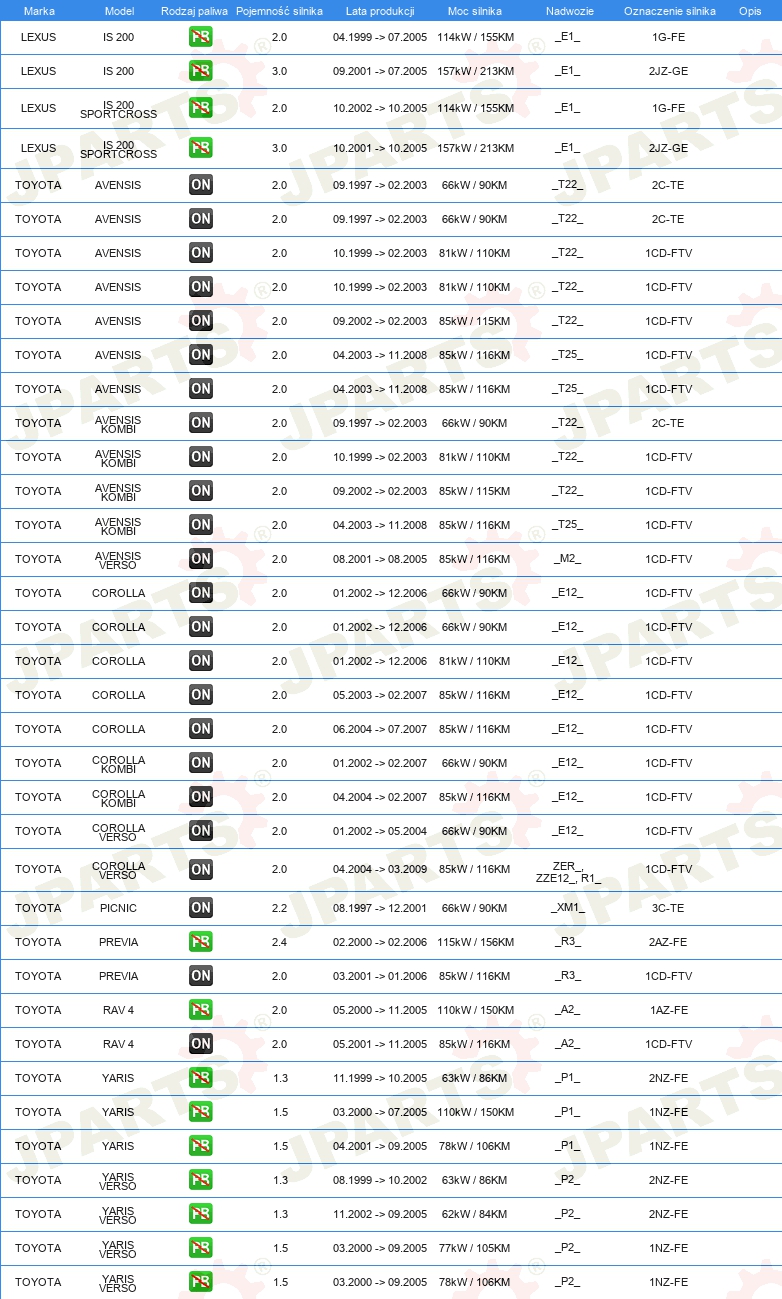Select the 3C-TE engine code cell

coord(668,908)
